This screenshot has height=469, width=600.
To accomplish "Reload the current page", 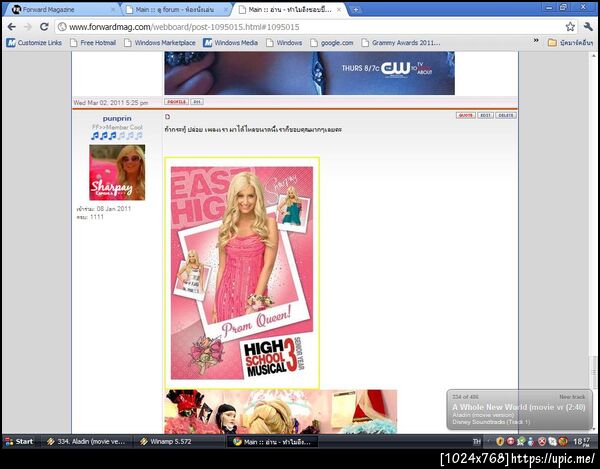I will pyautogui.click(x=44, y=27).
